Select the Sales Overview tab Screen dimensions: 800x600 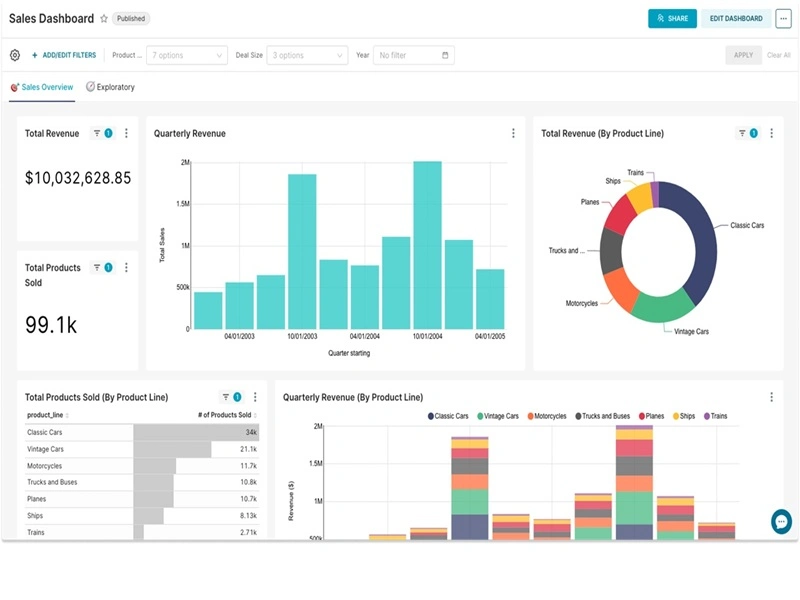(42, 87)
